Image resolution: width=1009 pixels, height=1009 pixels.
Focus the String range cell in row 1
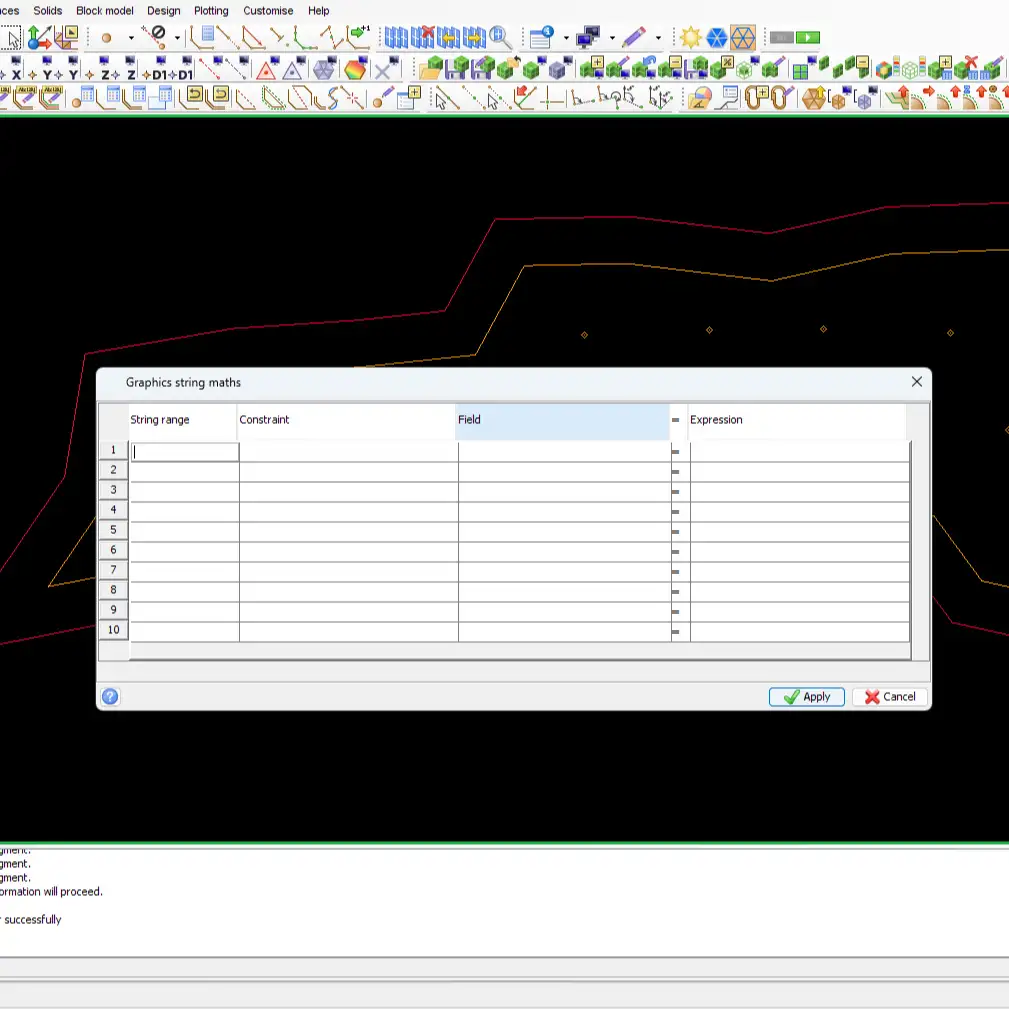pyautogui.click(x=184, y=452)
